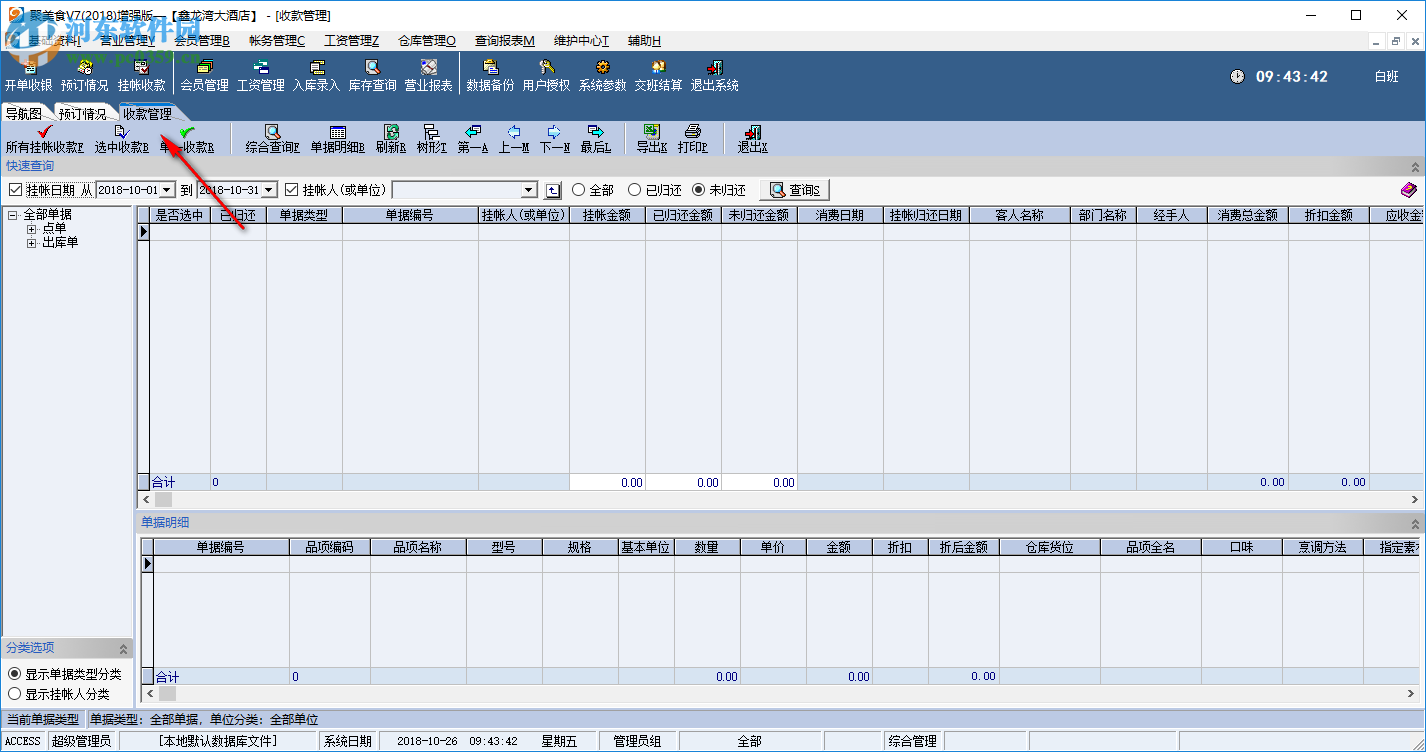
Task: Go to first record with 第一
Action: coord(473,139)
